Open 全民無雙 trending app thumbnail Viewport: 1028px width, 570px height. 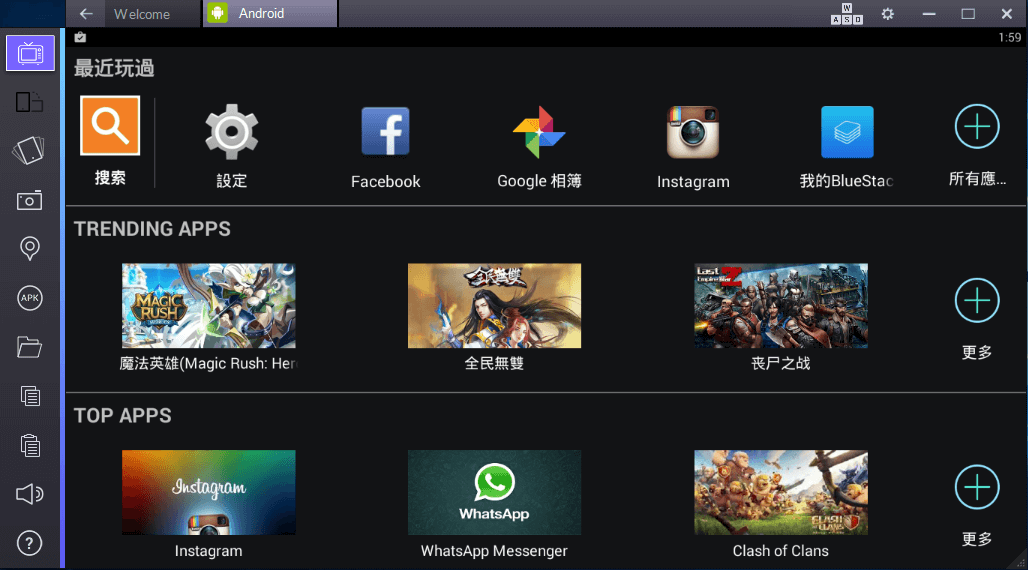tap(494, 306)
